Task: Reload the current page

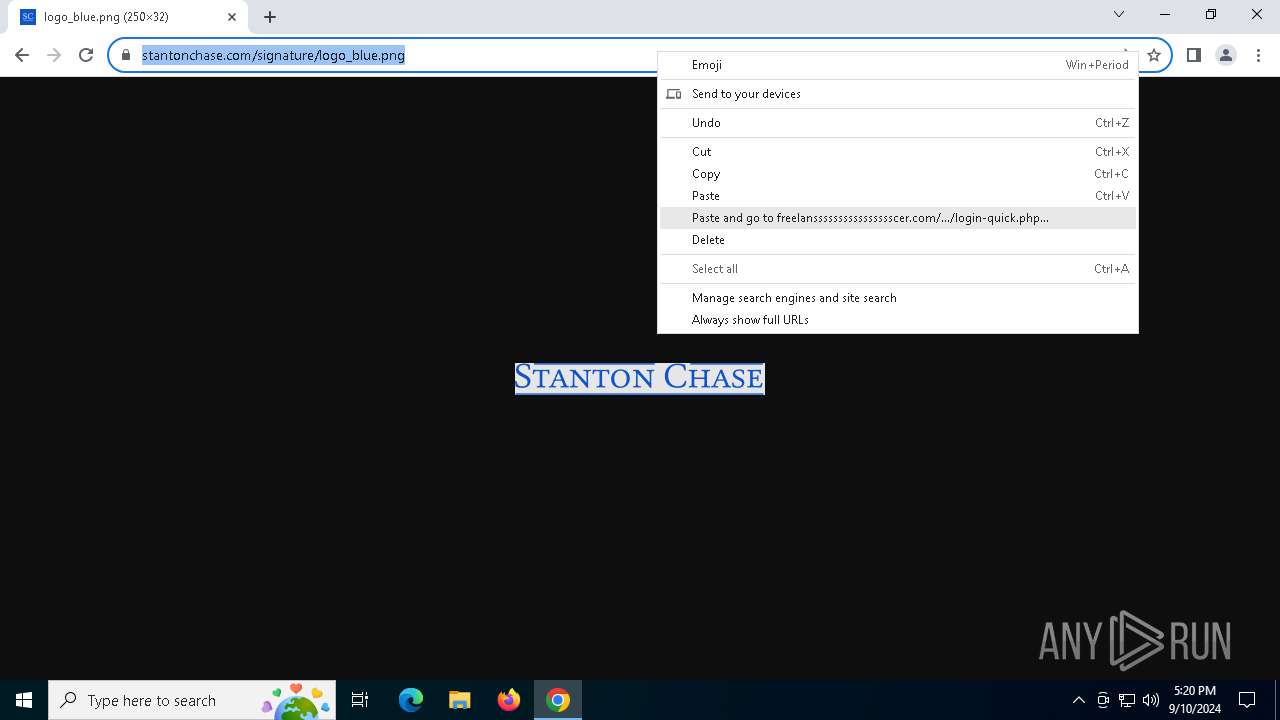Action: (x=86, y=55)
